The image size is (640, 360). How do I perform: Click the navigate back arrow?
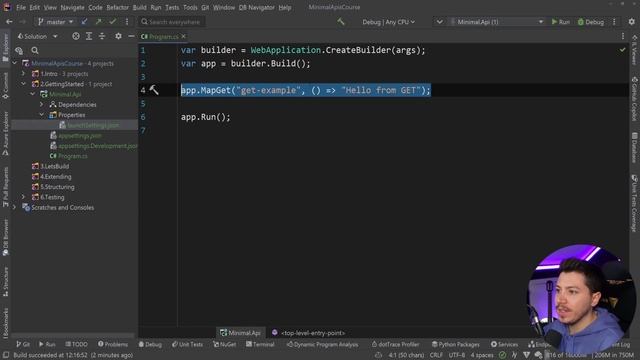pyautogui.click(x=9, y=22)
